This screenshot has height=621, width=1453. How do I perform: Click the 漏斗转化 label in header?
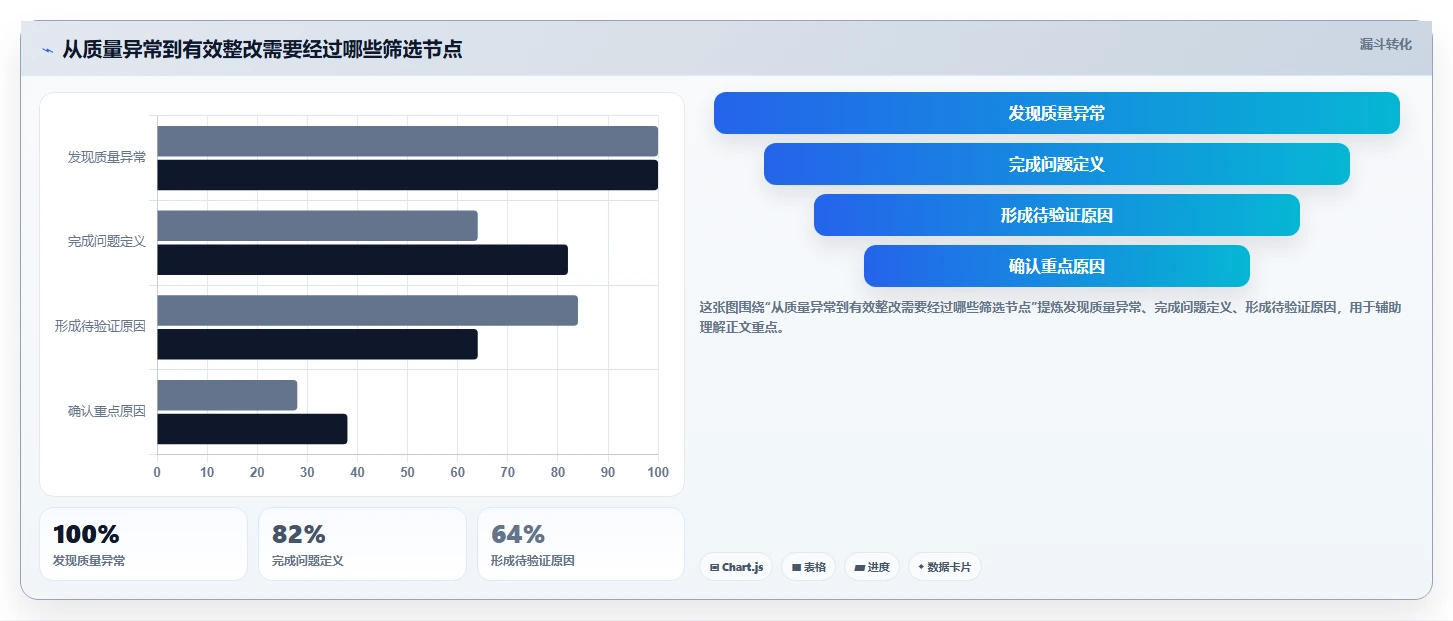1385,44
